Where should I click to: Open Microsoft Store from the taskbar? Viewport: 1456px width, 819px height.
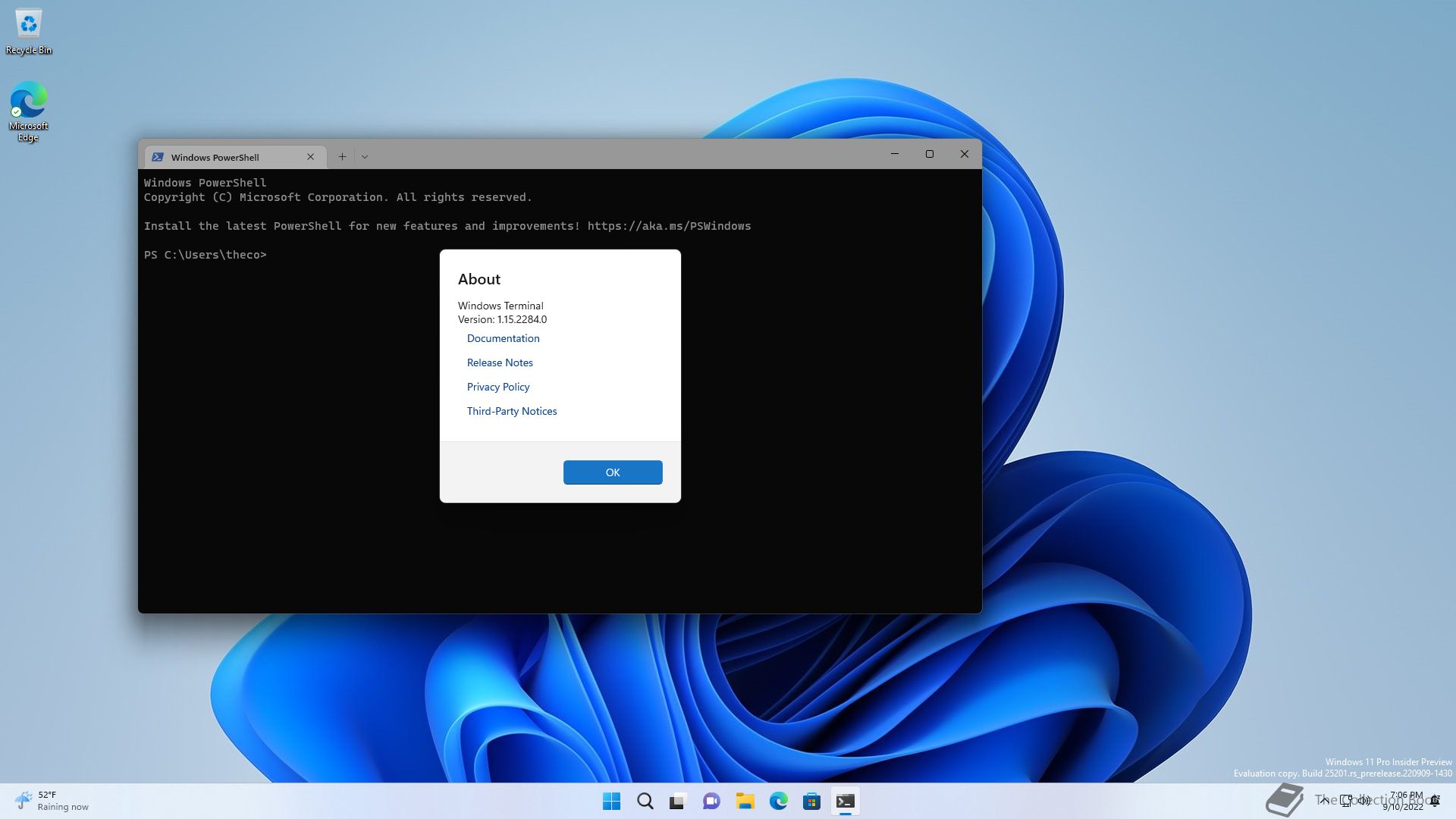(811, 801)
